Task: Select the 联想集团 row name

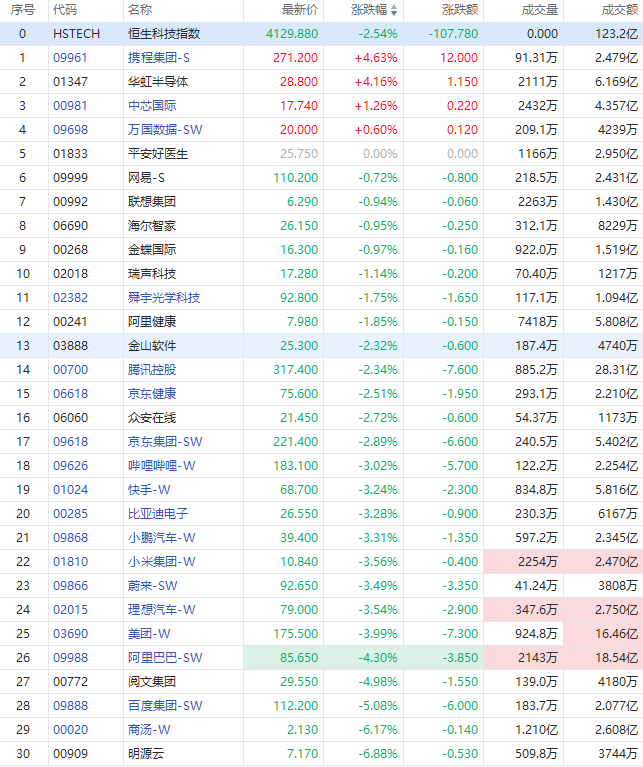Action: (152, 202)
